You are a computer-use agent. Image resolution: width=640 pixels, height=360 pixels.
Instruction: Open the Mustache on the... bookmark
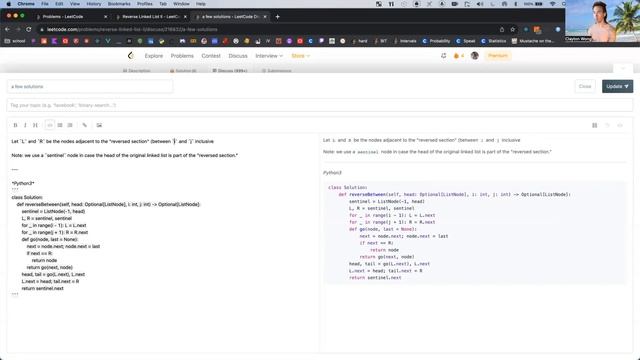coord(533,41)
